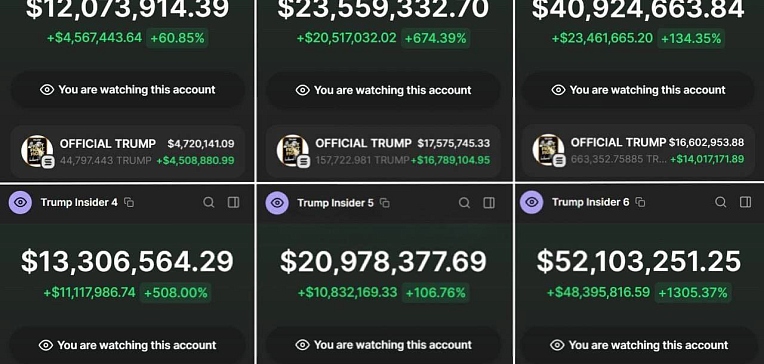
Task: Select the +1305.37% gain badge
Action: coord(694,292)
